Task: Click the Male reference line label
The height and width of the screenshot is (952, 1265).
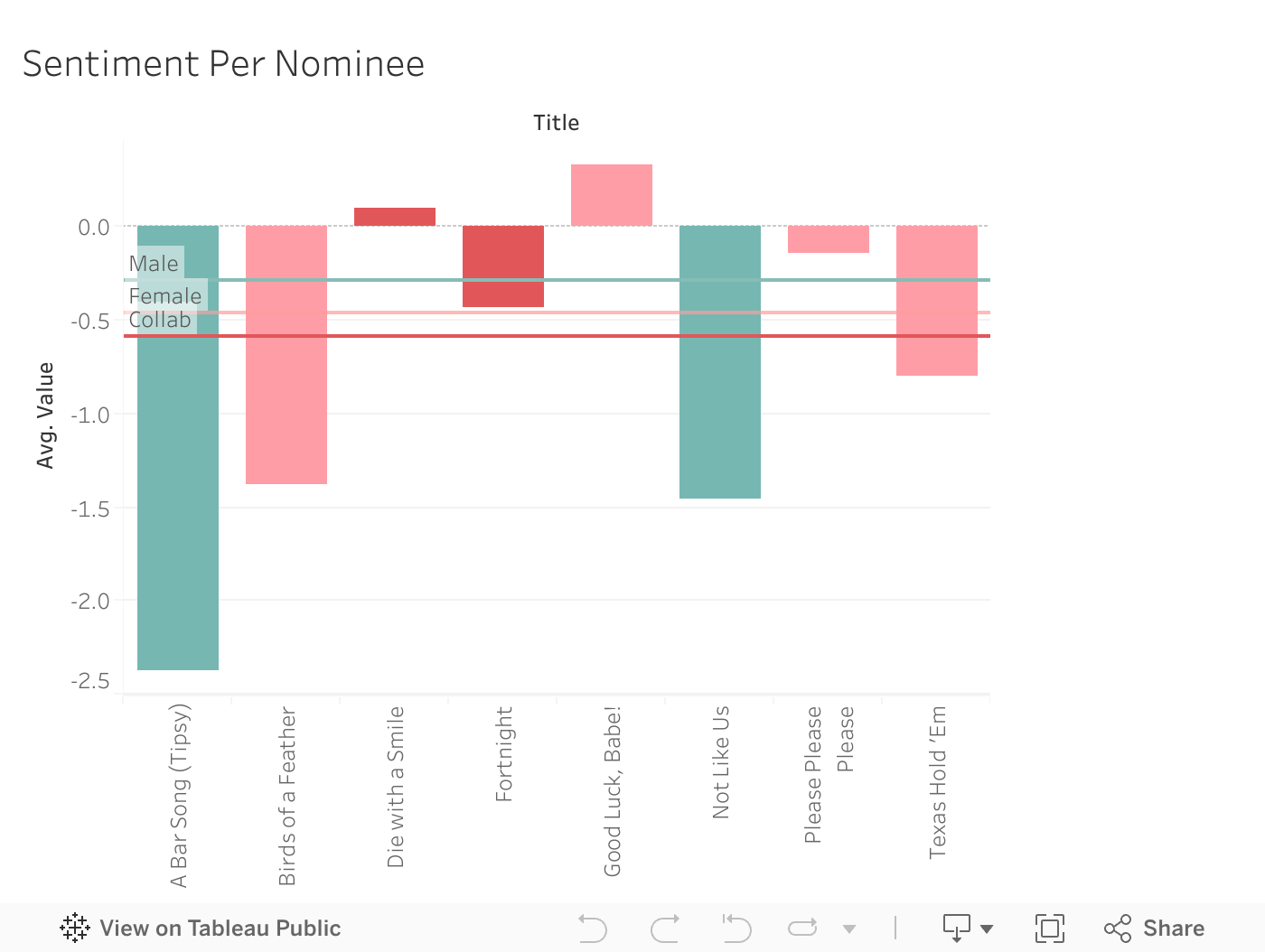Action: tap(154, 264)
